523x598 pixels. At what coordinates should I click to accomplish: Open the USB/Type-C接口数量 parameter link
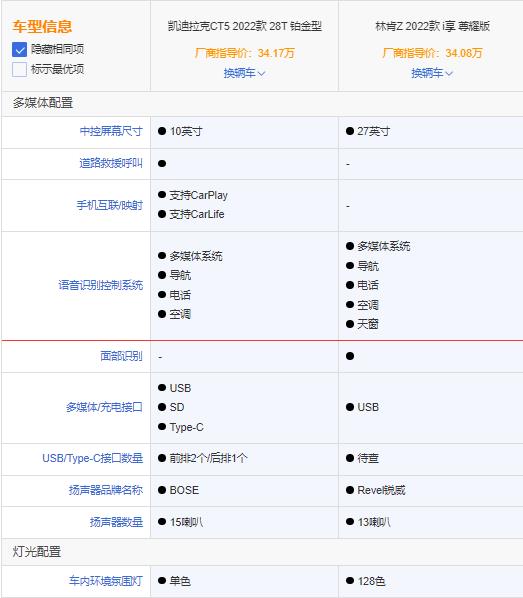[93, 458]
